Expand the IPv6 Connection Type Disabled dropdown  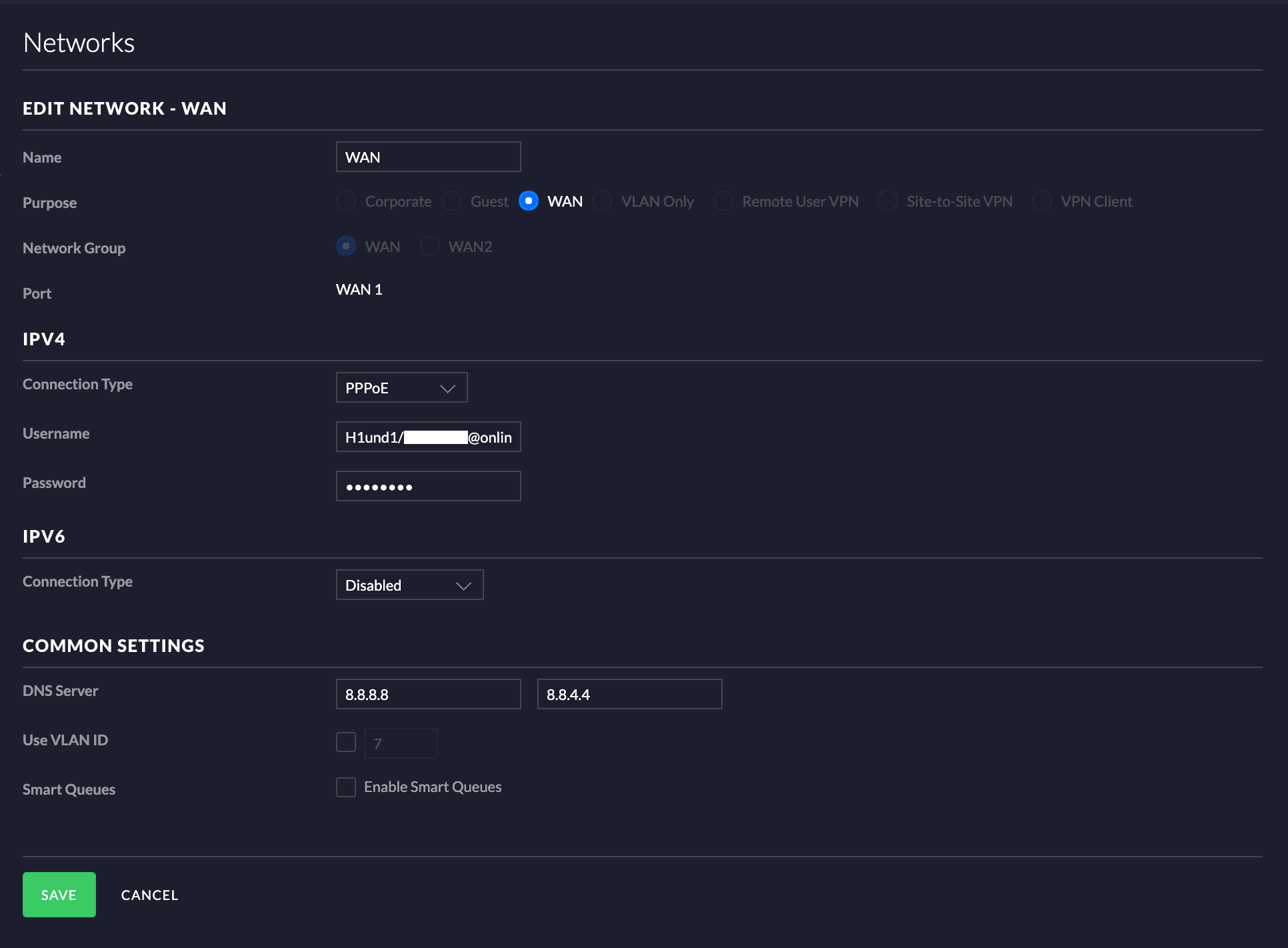(x=409, y=585)
